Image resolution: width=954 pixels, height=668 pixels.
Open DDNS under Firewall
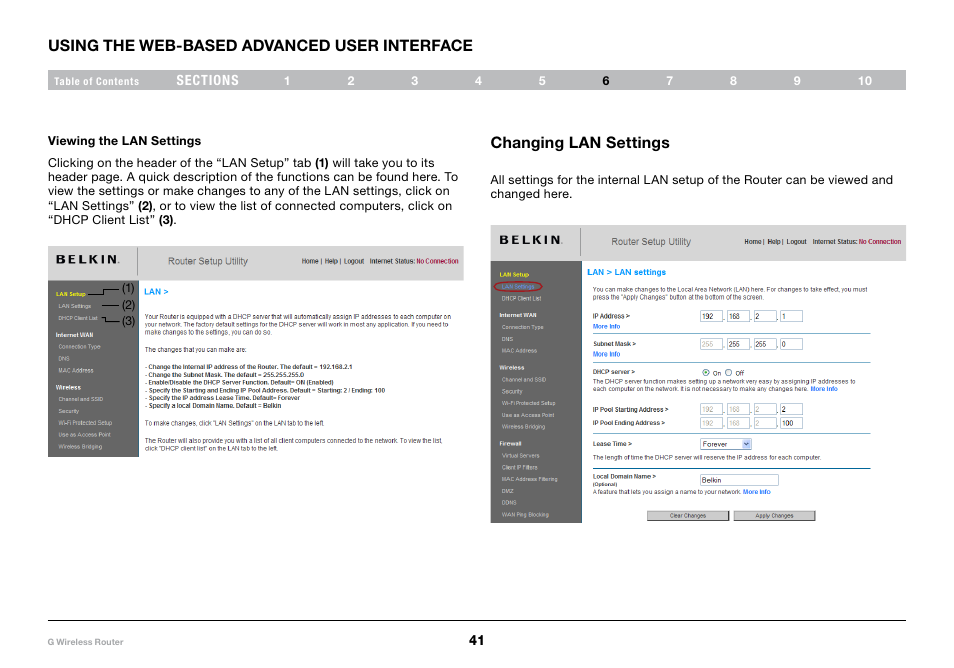coord(509,503)
